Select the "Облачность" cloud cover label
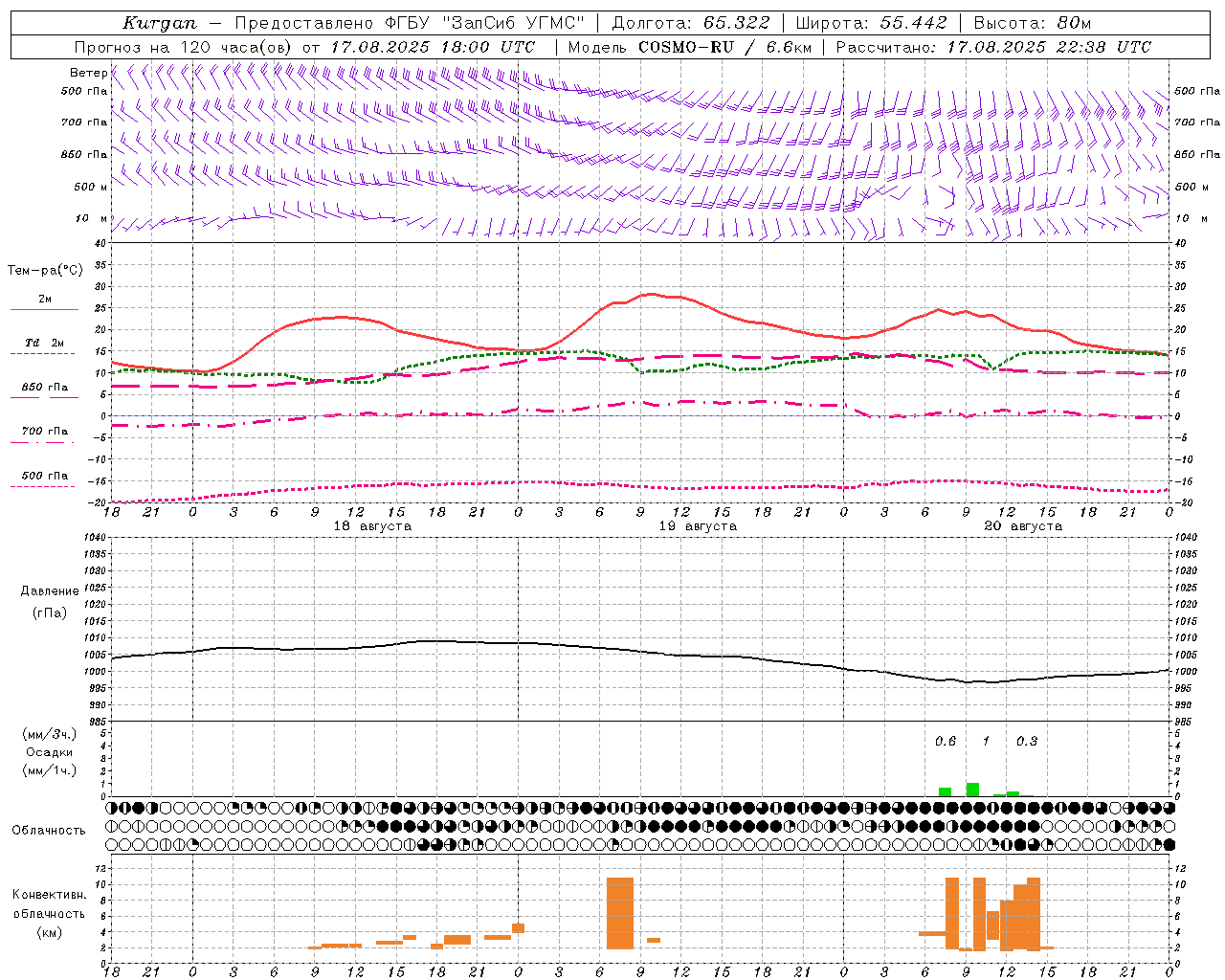 [x=48, y=830]
